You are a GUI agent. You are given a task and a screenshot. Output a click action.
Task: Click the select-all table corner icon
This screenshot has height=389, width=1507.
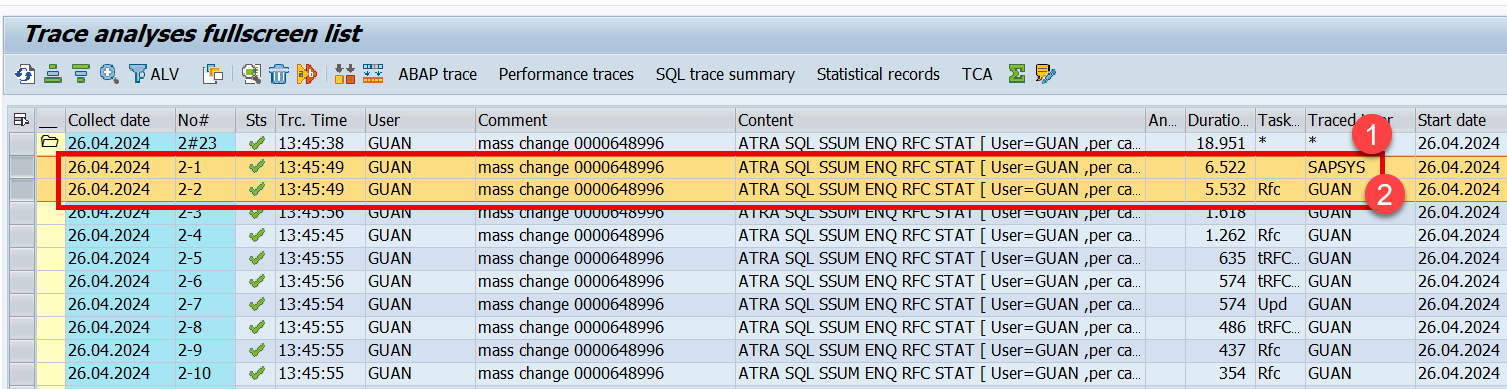(x=20, y=120)
